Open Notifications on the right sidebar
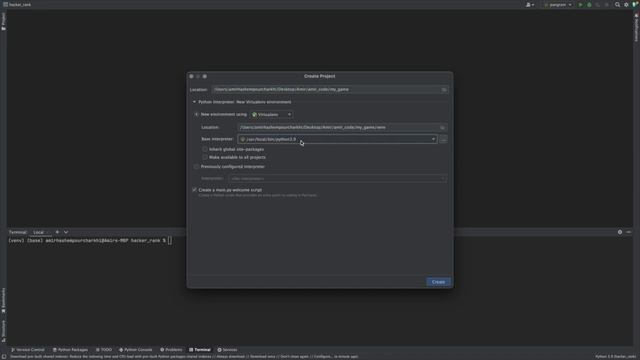The height and width of the screenshot is (360, 640). (636, 27)
